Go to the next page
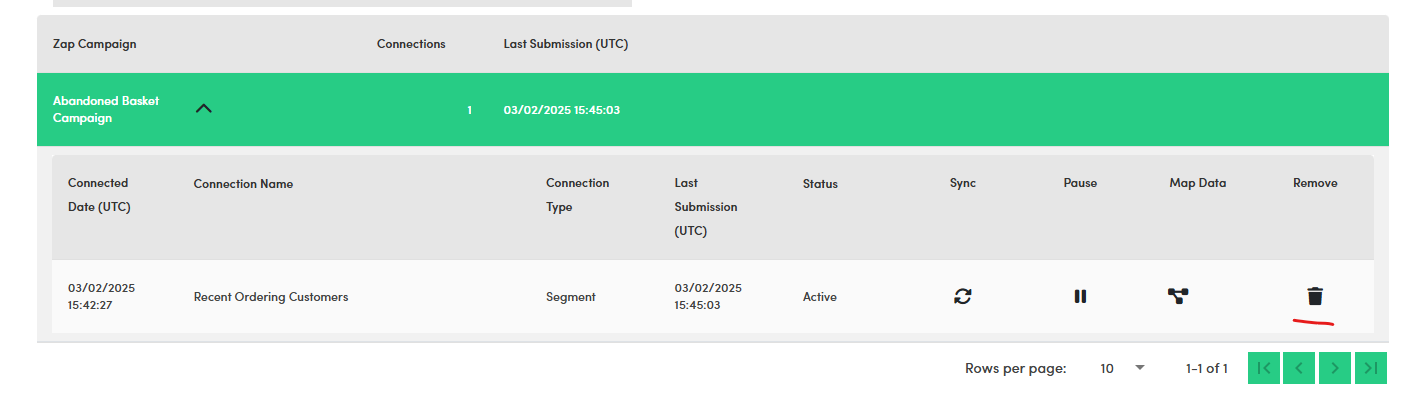The width and height of the screenshot is (1414, 414). tap(1335, 368)
